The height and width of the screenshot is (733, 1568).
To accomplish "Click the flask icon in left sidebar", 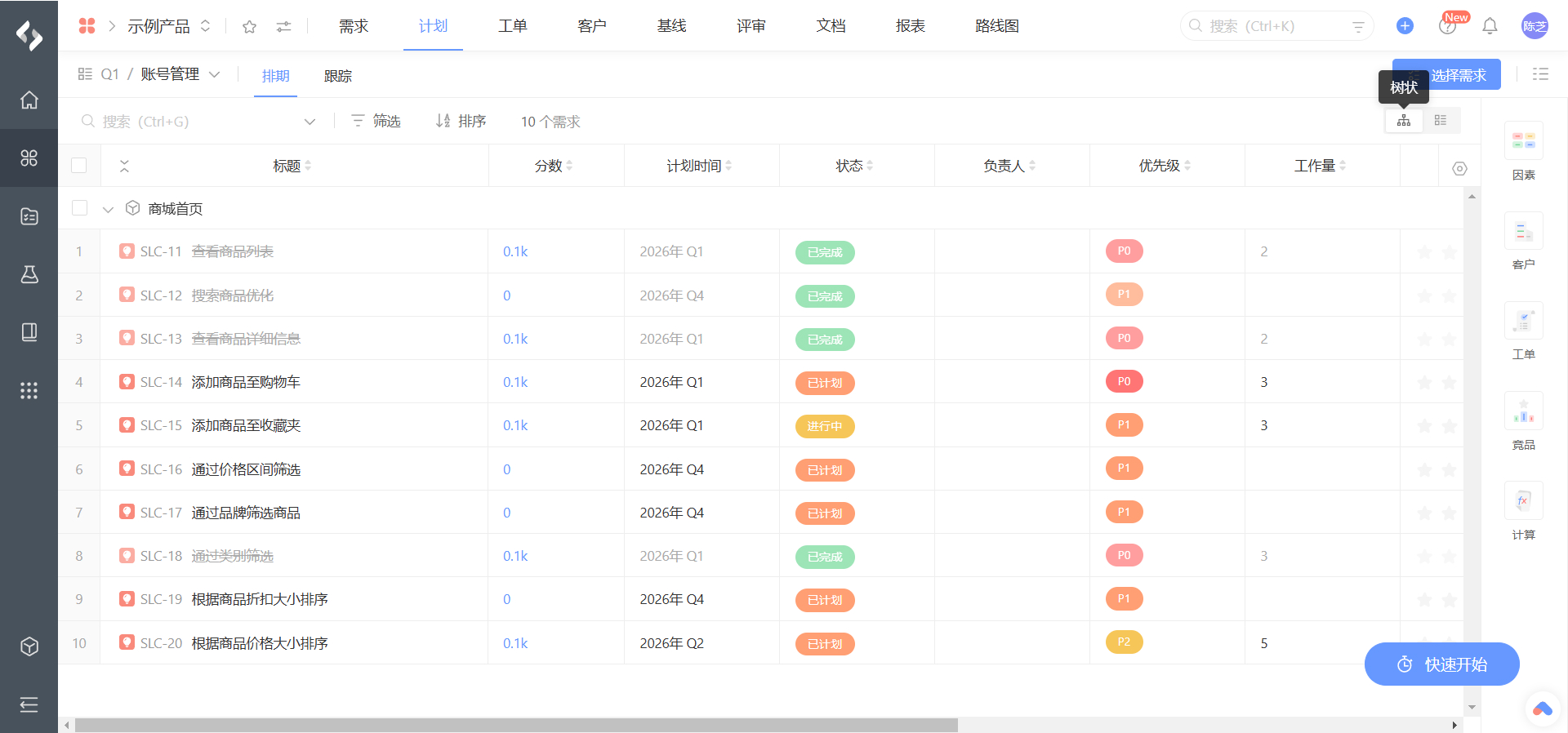I will pos(29,274).
